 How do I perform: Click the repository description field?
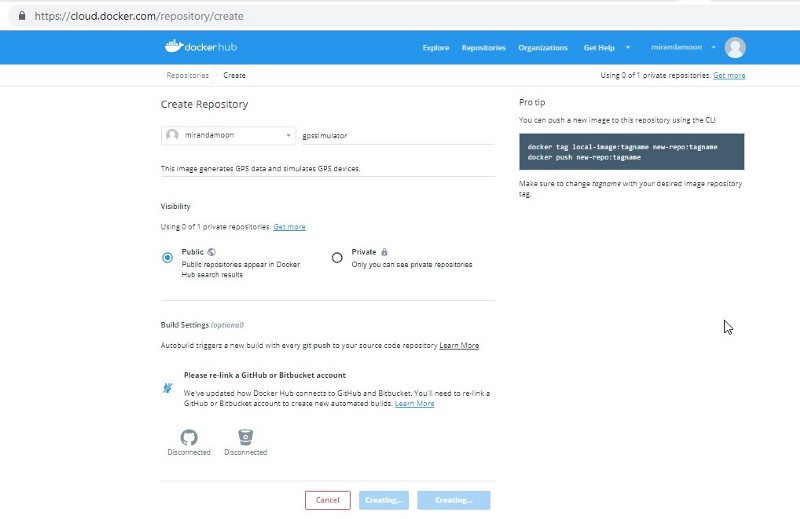[328, 168]
